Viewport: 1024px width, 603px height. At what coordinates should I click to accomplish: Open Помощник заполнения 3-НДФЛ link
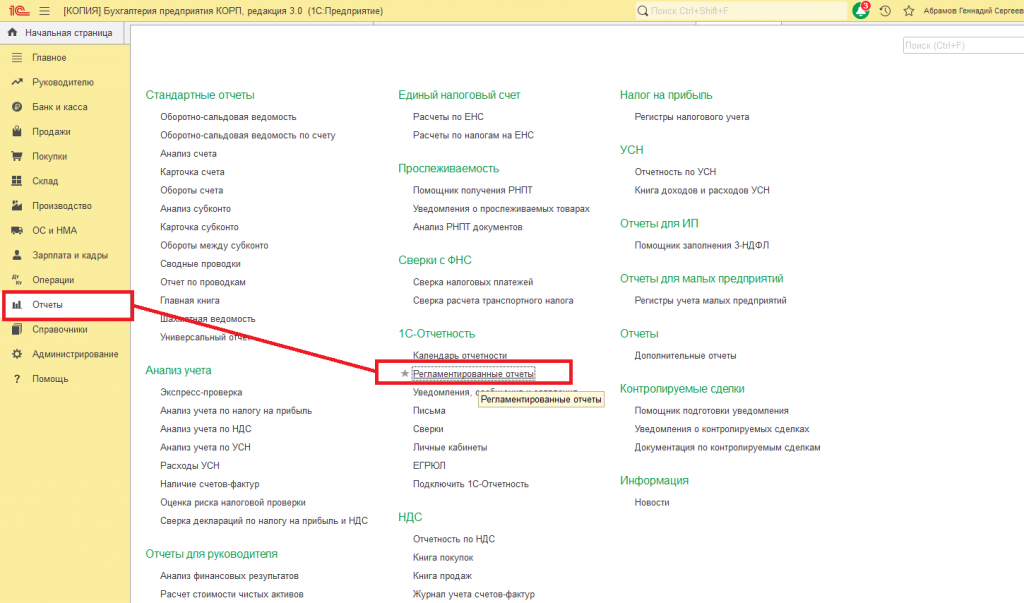click(701, 246)
